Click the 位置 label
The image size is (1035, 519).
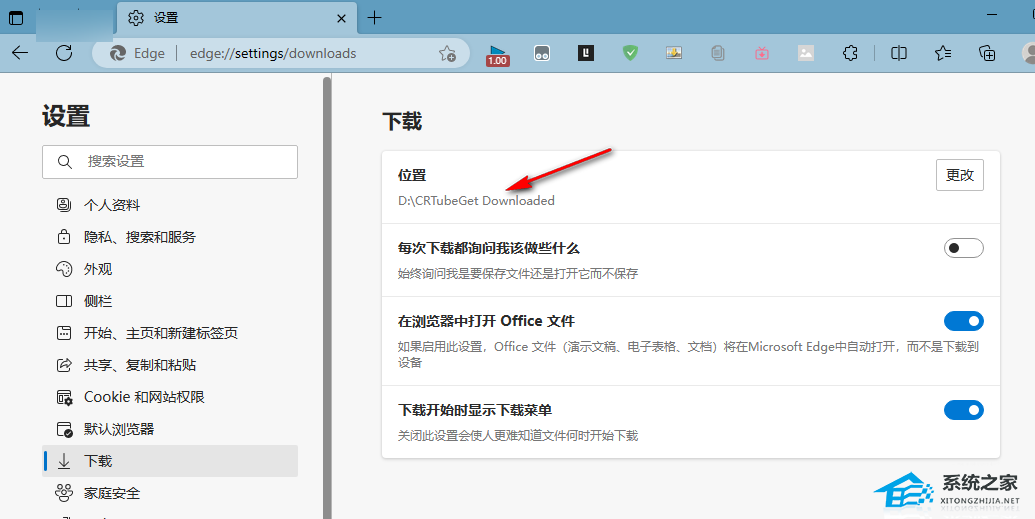point(412,176)
